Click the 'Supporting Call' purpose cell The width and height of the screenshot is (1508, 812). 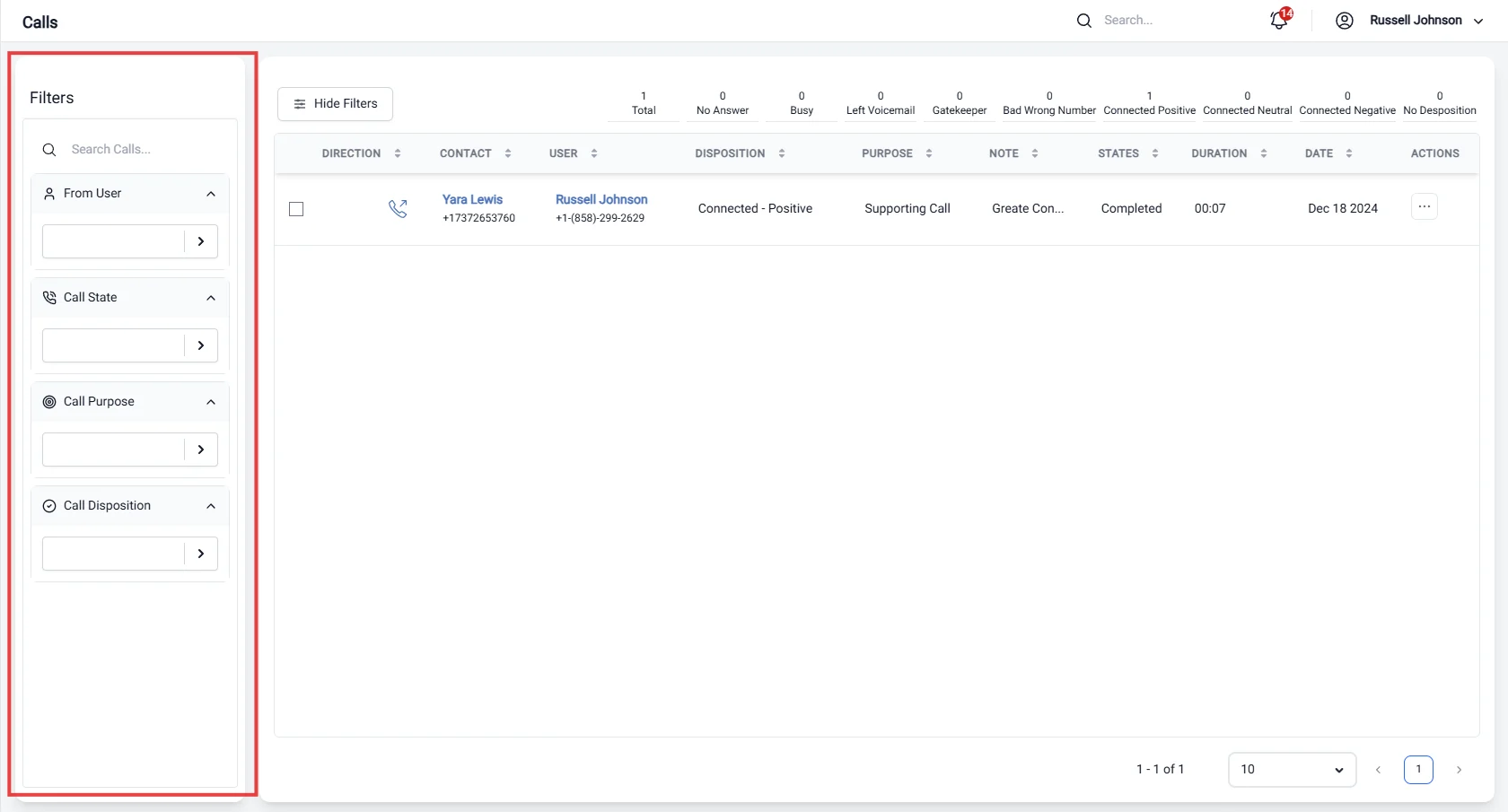point(907,208)
